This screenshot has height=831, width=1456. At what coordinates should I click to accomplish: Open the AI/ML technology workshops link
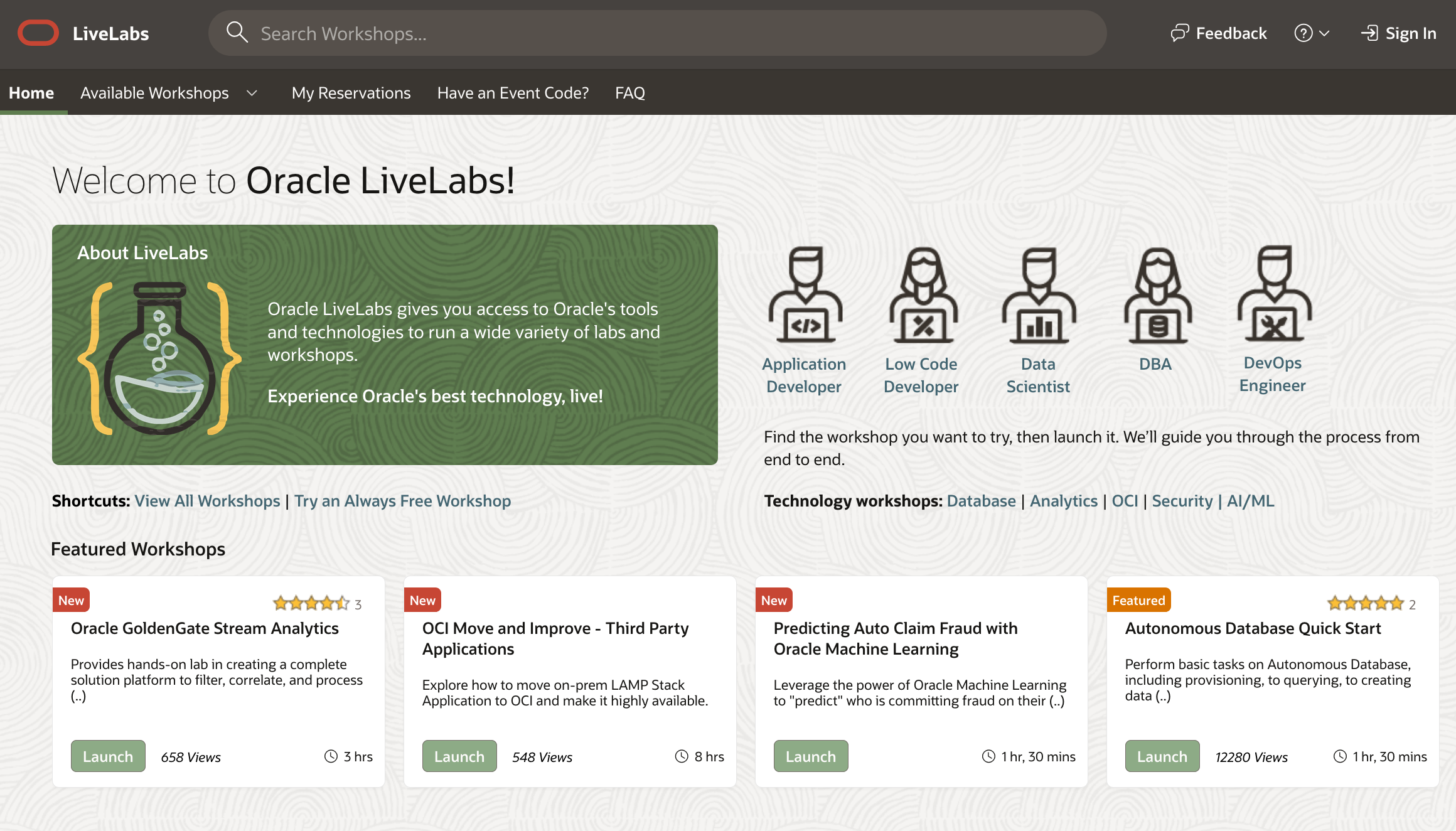pyautogui.click(x=1250, y=501)
